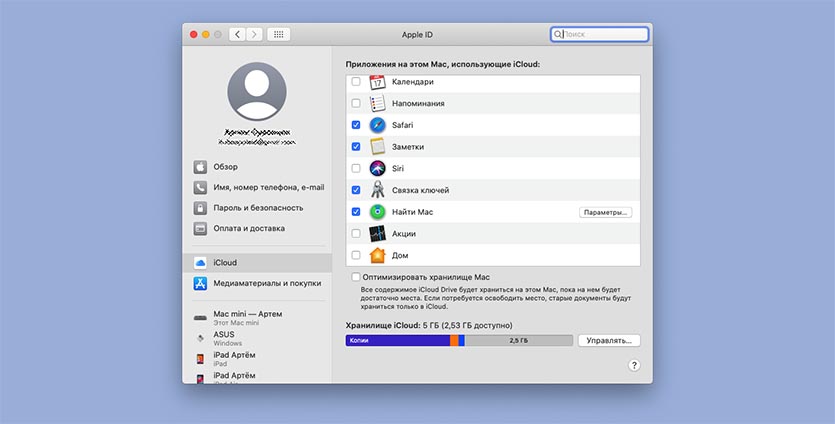The width and height of the screenshot is (835, 424).
Task: Click the Keychain (Связка ключей) icon
Action: (377, 190)
